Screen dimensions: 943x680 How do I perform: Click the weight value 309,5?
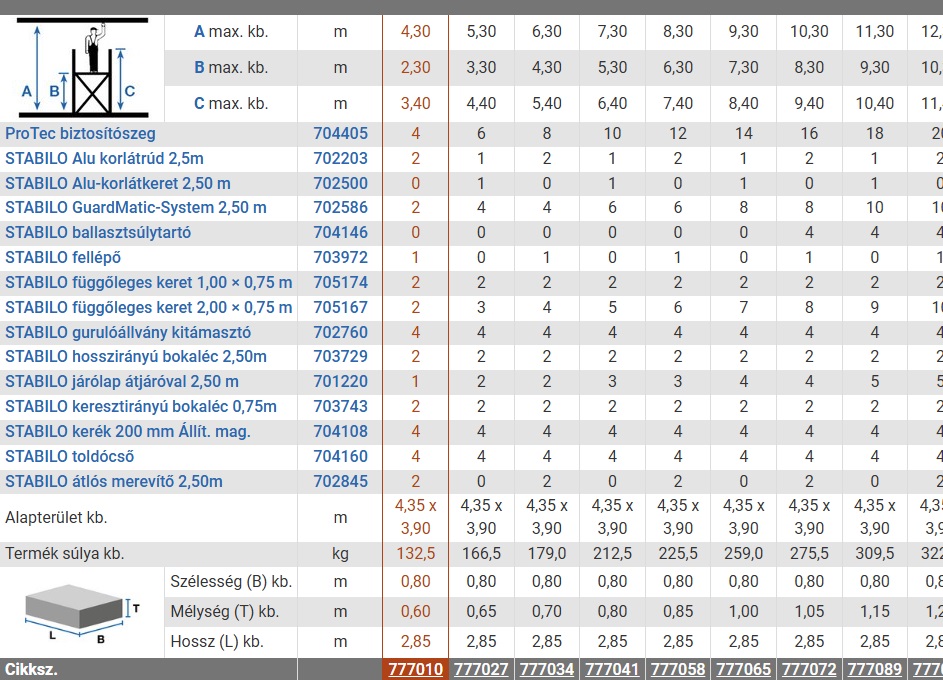coord(874,554)
